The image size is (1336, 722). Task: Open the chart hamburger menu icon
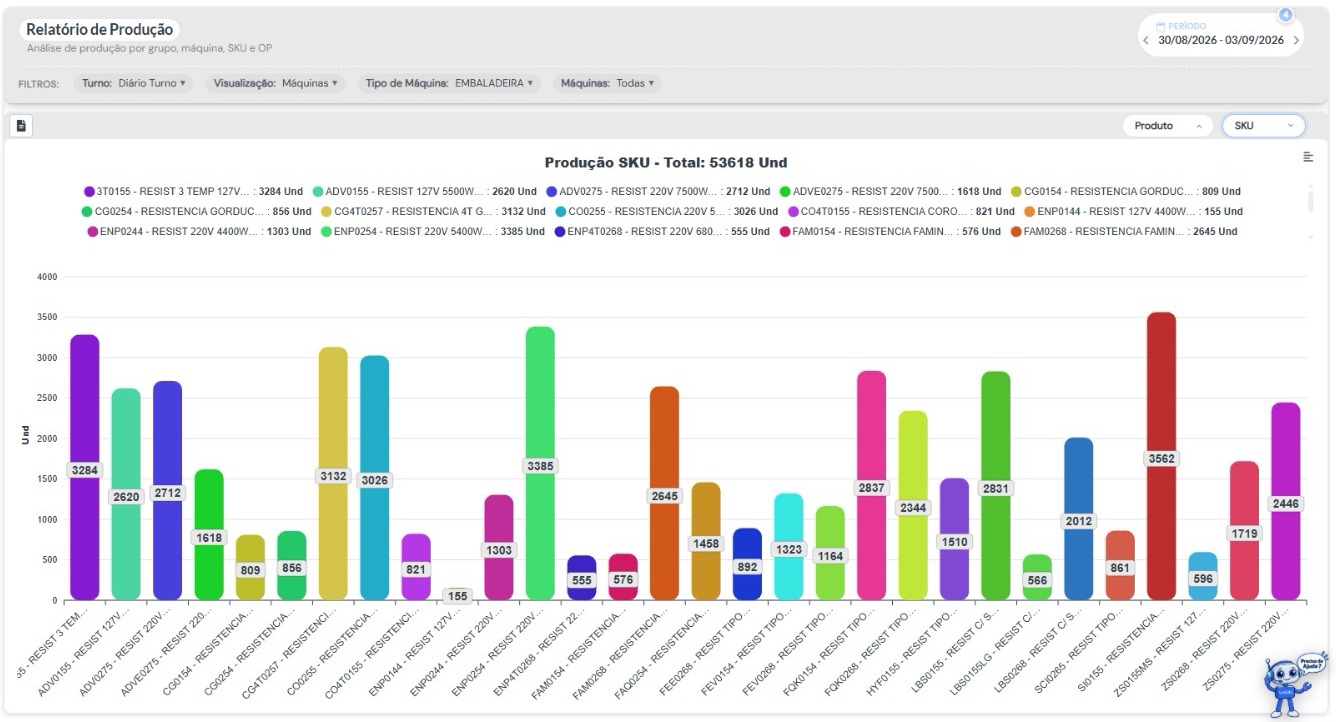click(1308, 157)
